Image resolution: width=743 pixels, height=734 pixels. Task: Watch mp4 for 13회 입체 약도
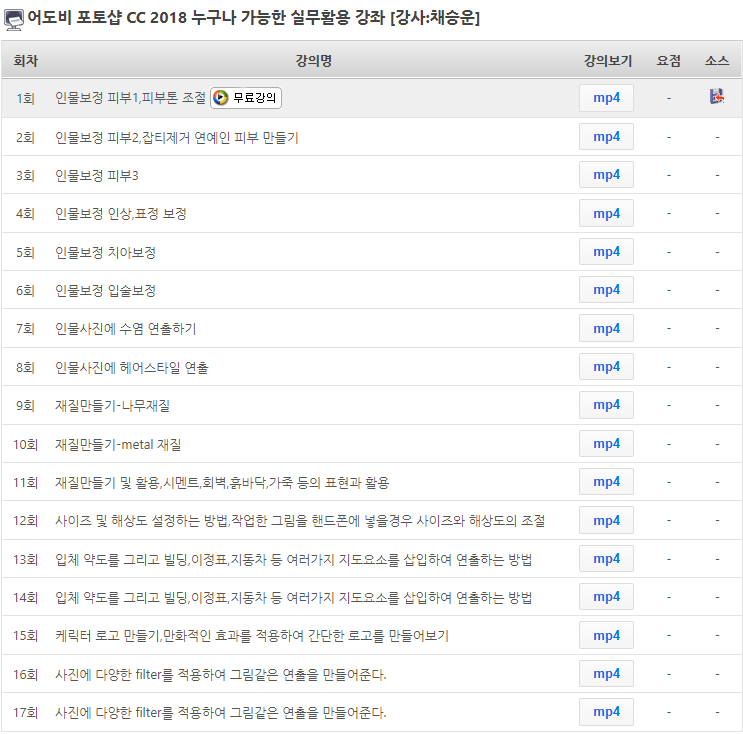point(606,559)
